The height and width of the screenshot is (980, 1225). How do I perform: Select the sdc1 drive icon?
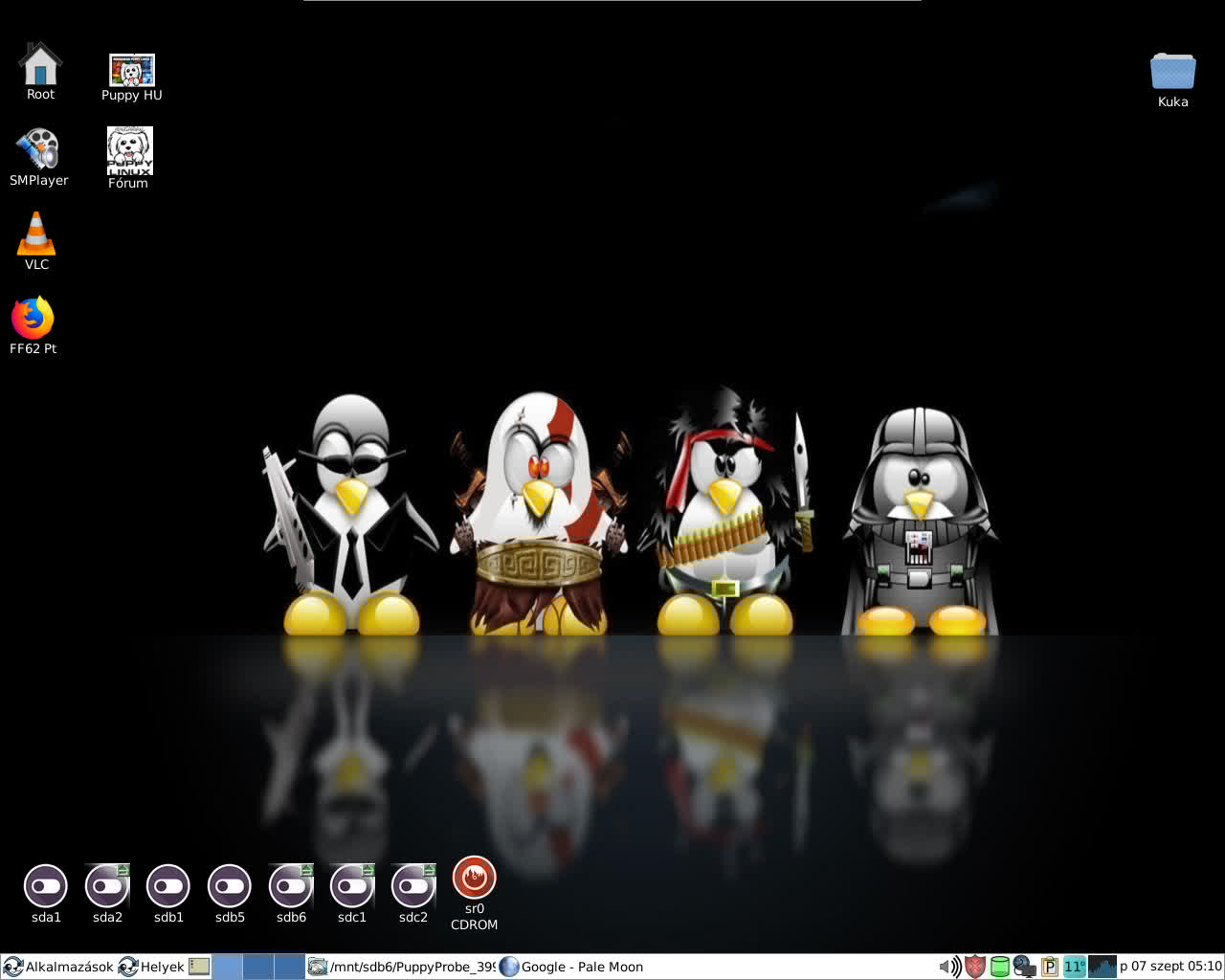[x=352, y=886]
